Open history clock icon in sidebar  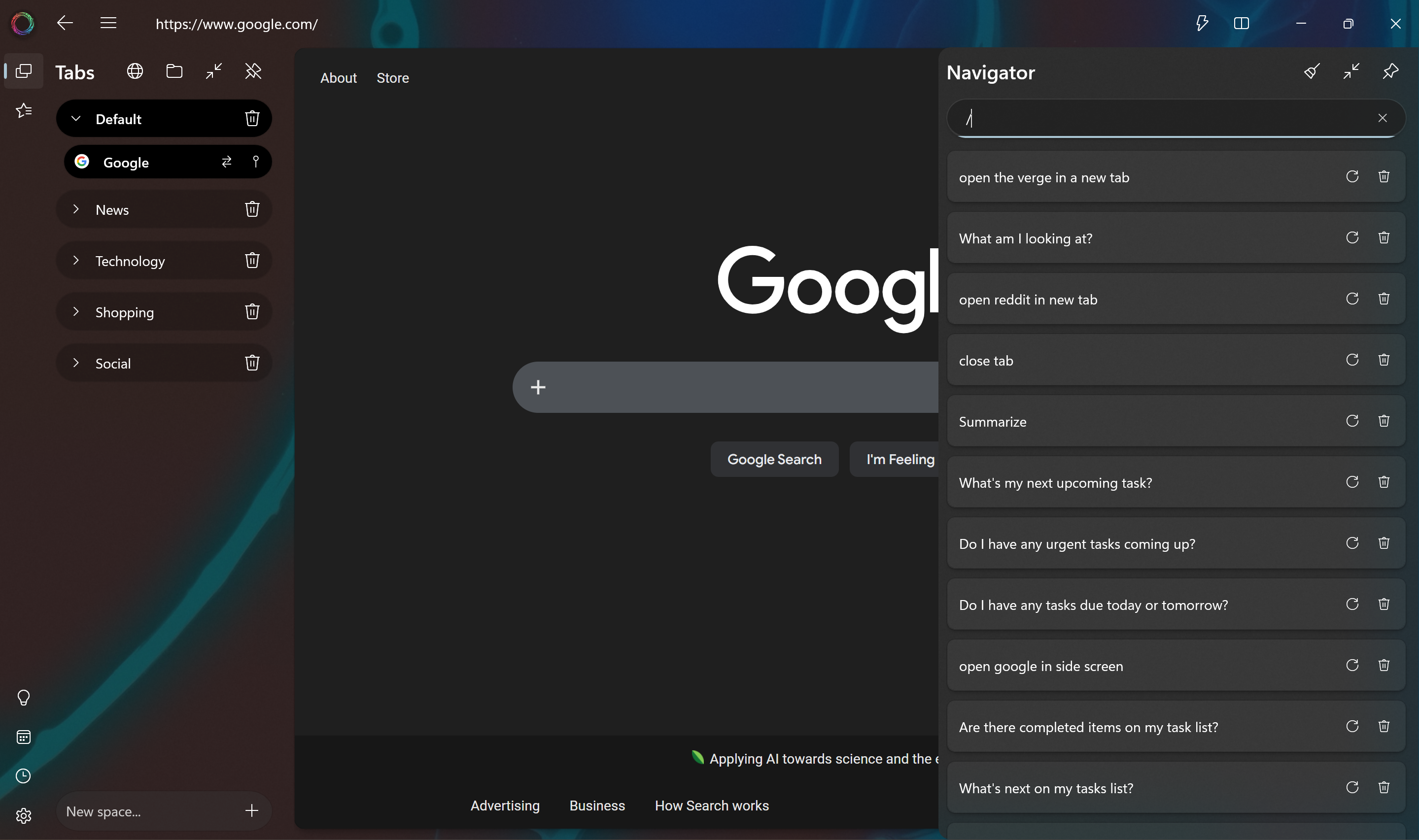[23, 776]
